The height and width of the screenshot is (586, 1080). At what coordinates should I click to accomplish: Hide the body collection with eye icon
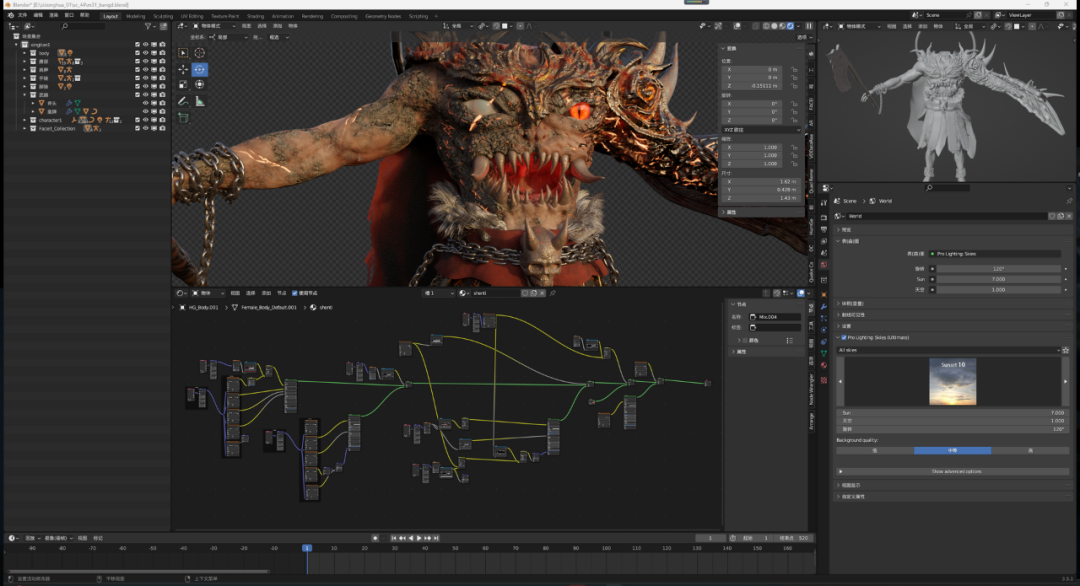pyautogui.click(x=145, y=53)
